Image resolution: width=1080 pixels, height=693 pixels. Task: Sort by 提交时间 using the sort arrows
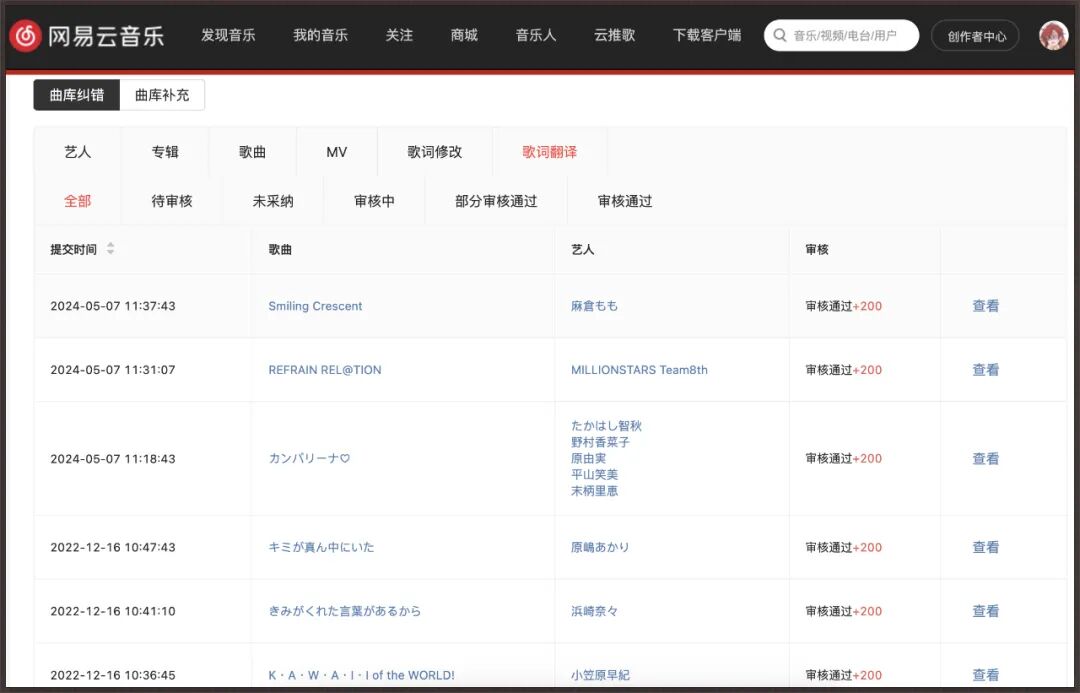(110, 249)
